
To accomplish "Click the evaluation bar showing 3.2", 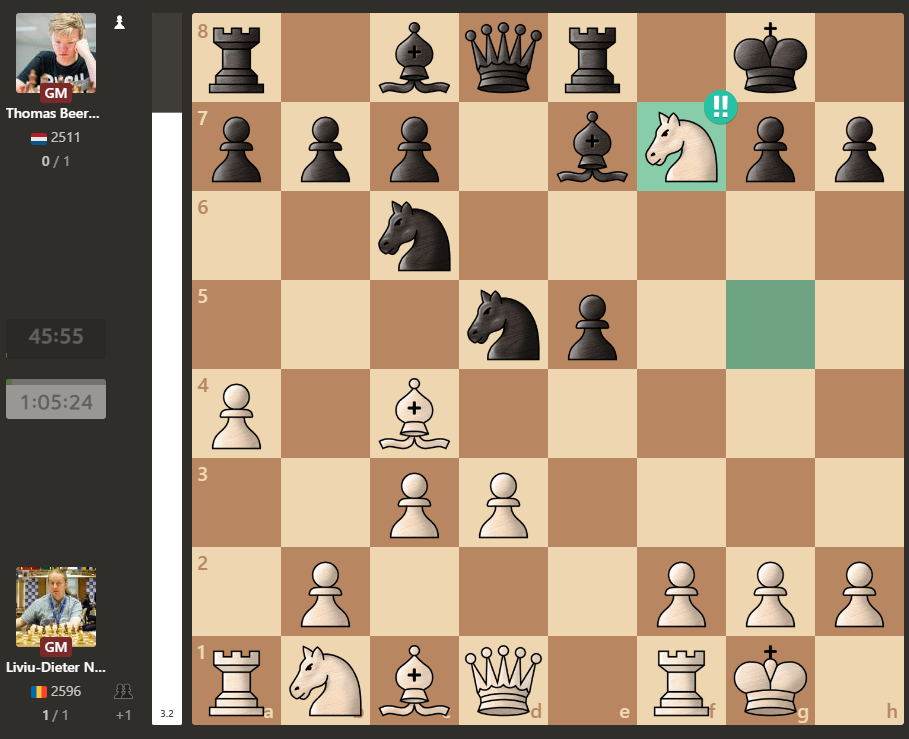I will [166, 400].
